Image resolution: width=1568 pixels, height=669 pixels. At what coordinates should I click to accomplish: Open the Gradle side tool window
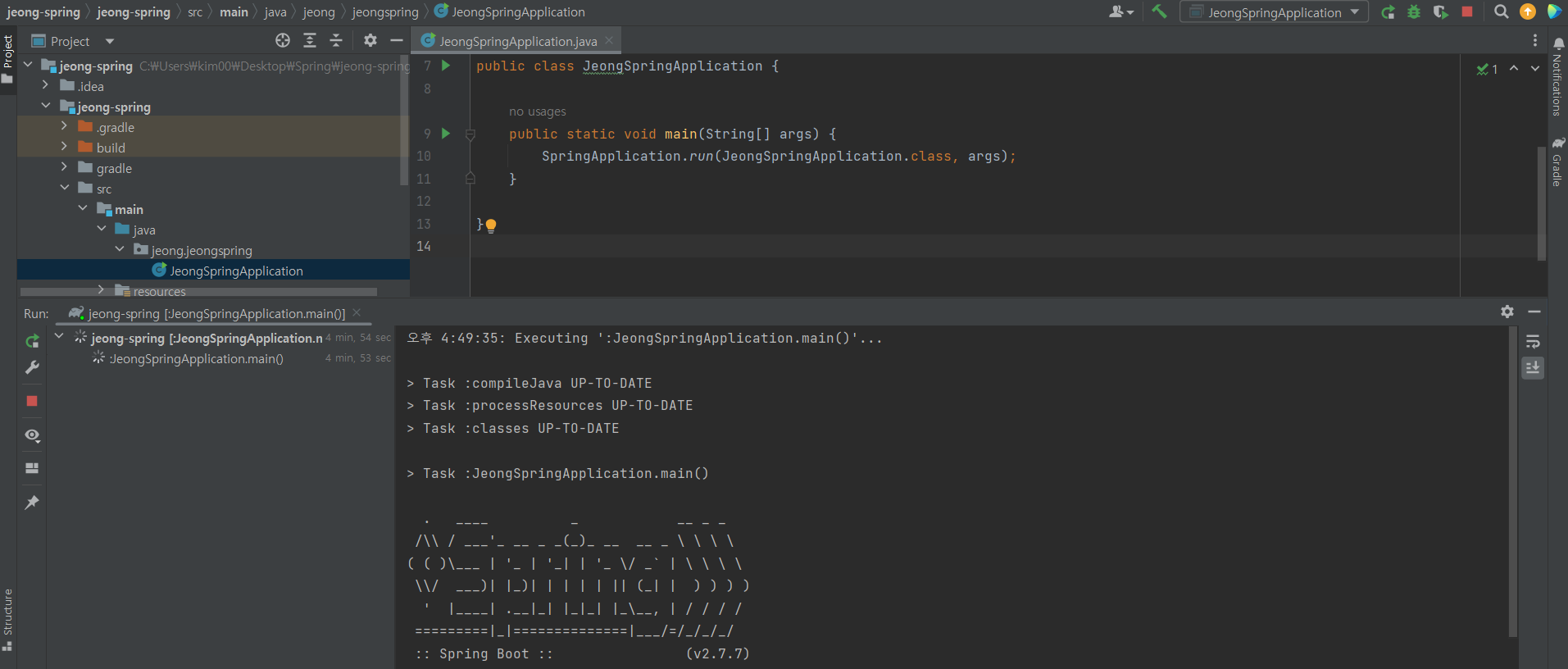(x=1557, y=162)
